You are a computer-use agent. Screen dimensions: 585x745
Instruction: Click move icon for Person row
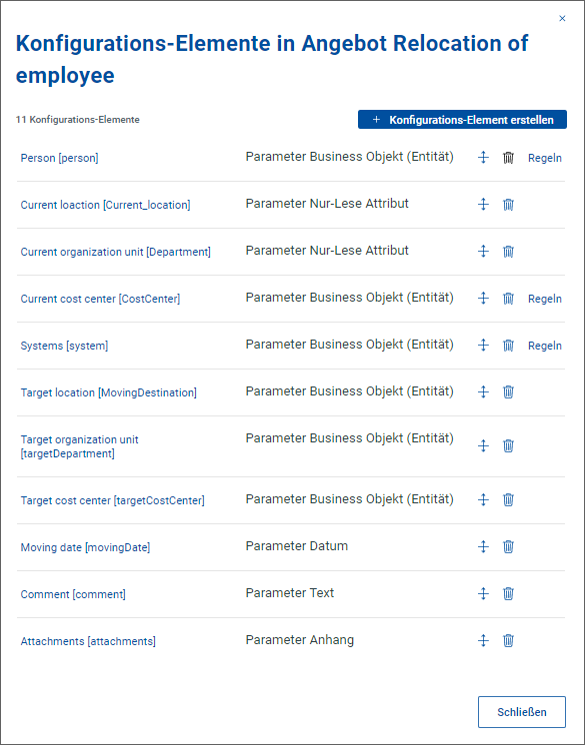click(x=483, y=157)
